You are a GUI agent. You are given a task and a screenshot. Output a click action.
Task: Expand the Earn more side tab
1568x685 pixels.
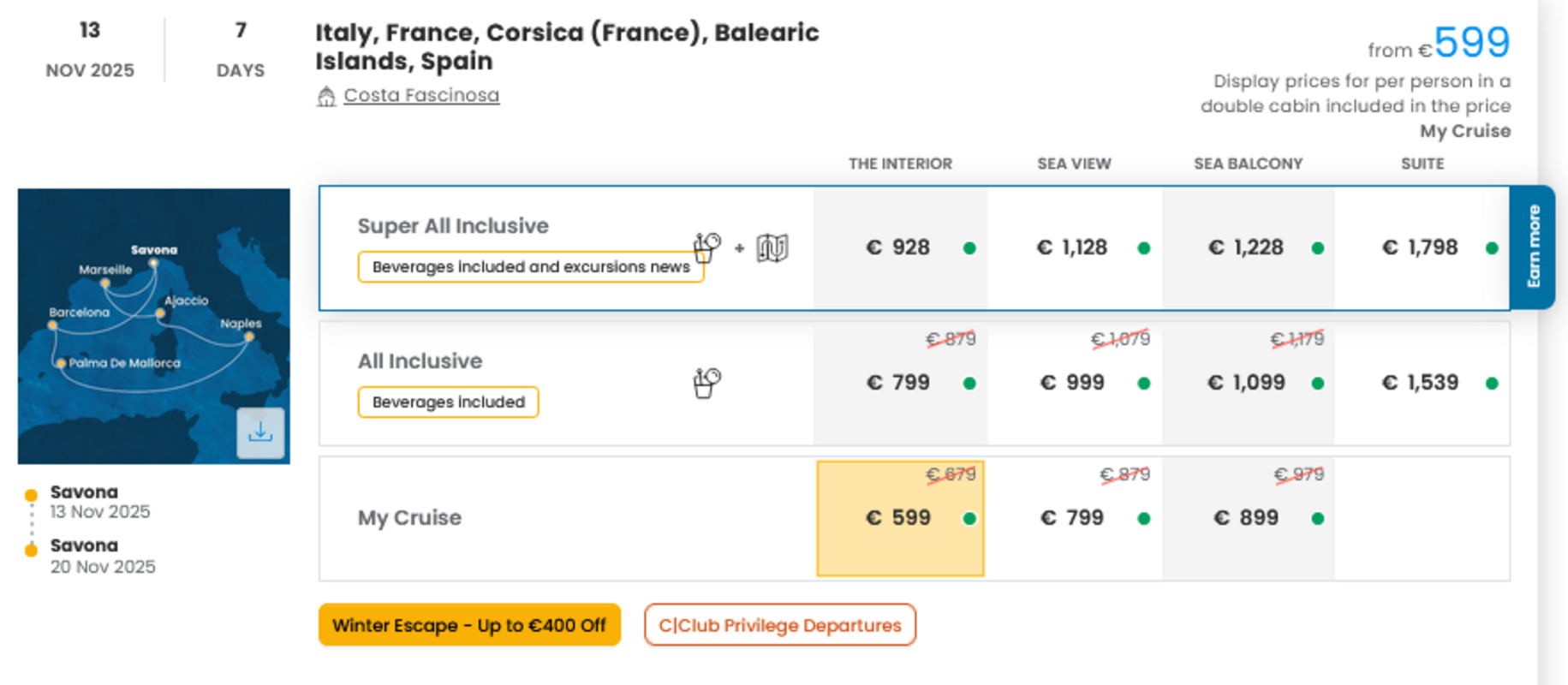1533,247
